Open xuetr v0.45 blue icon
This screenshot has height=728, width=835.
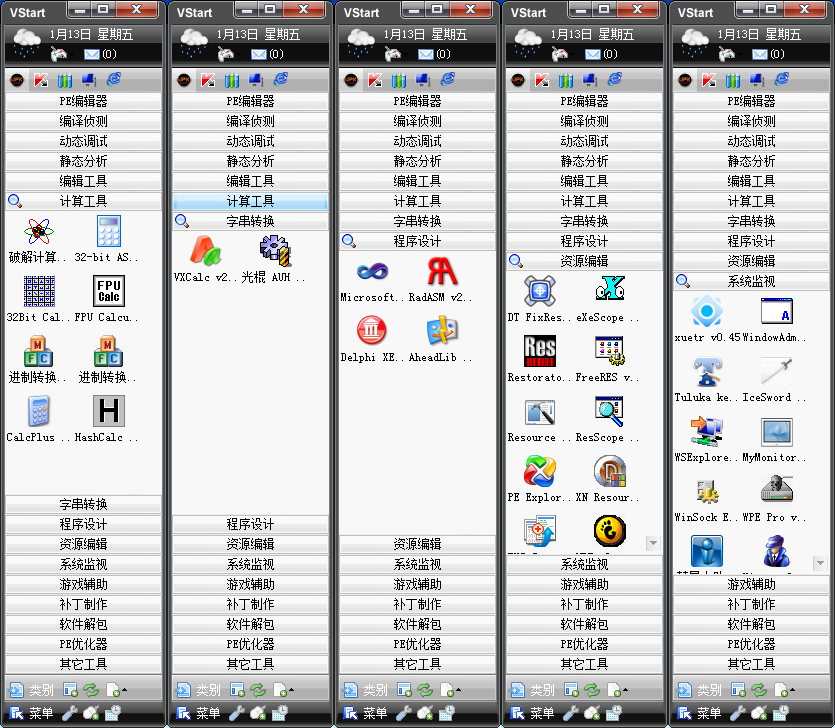pos(707,312)
